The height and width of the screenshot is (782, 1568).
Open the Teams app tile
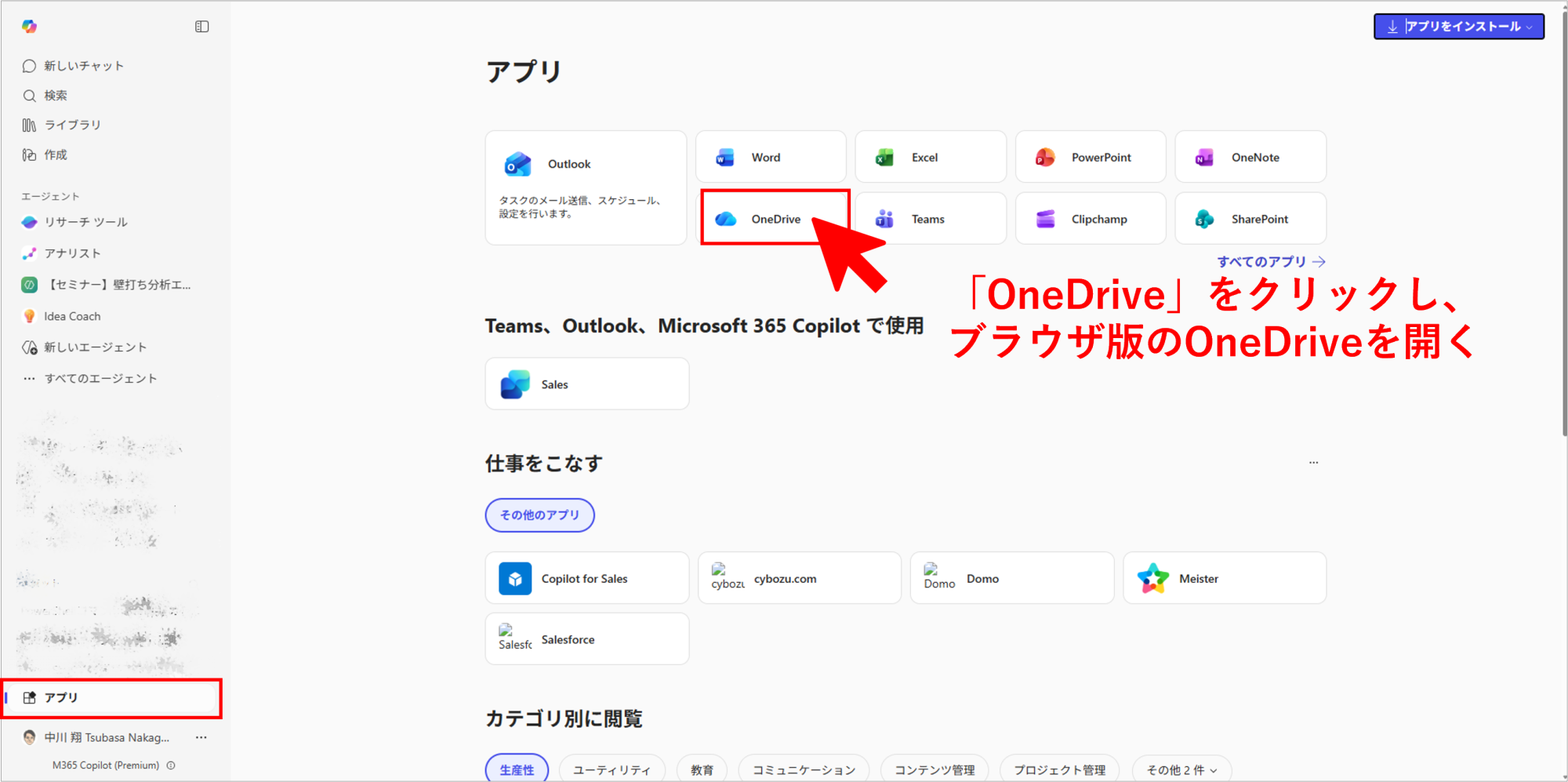[x=930, y=220]
